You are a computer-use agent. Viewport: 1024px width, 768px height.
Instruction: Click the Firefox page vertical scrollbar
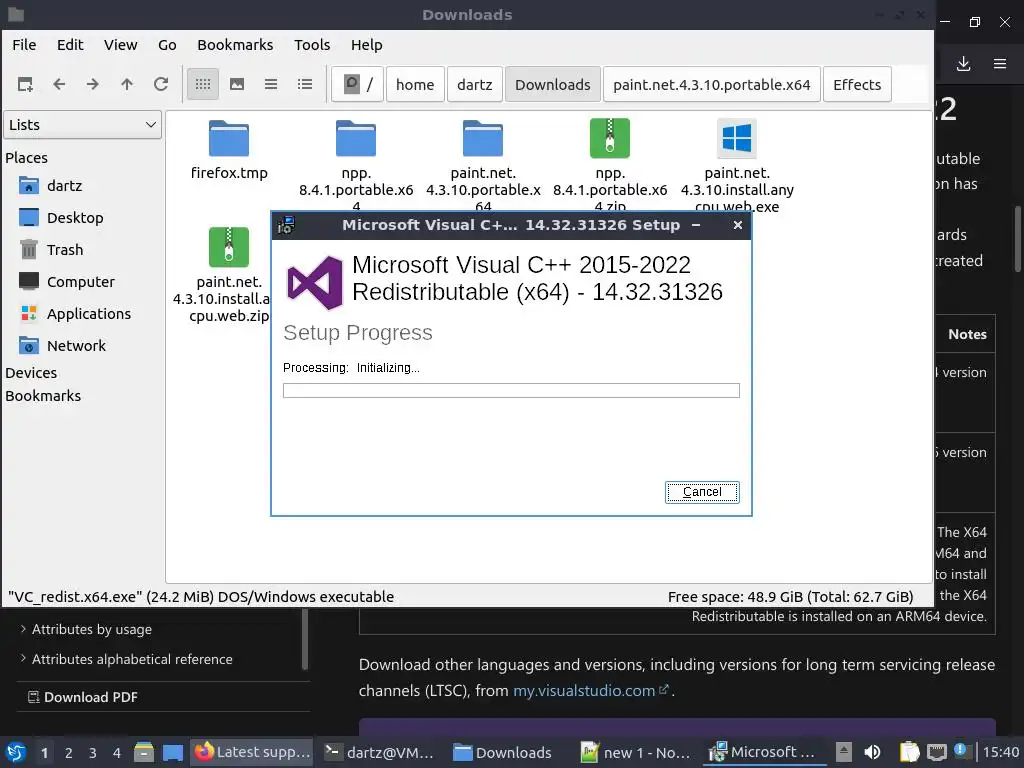(1017, 239)
